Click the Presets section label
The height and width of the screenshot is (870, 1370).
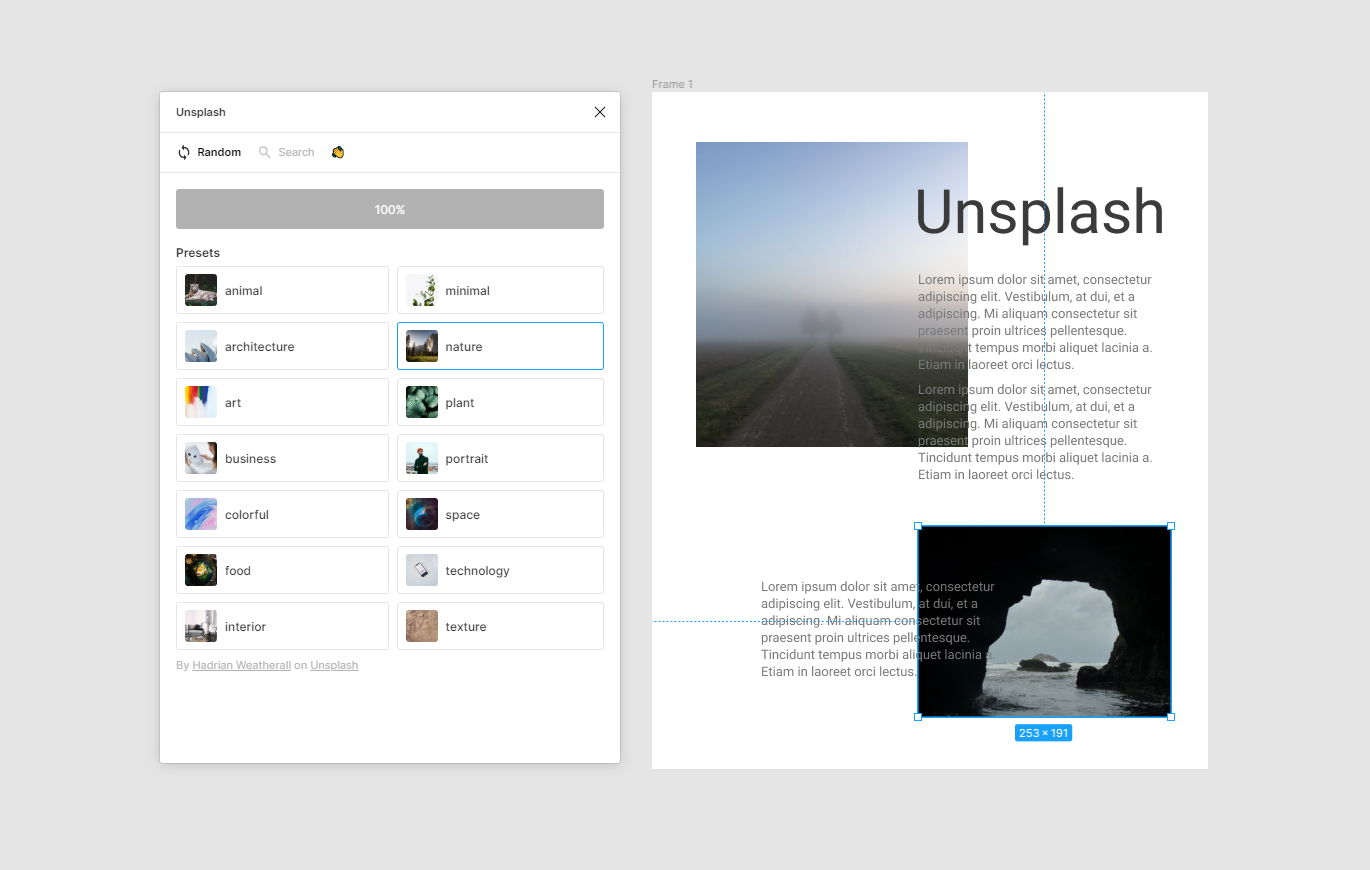click(x=198, y=253)
